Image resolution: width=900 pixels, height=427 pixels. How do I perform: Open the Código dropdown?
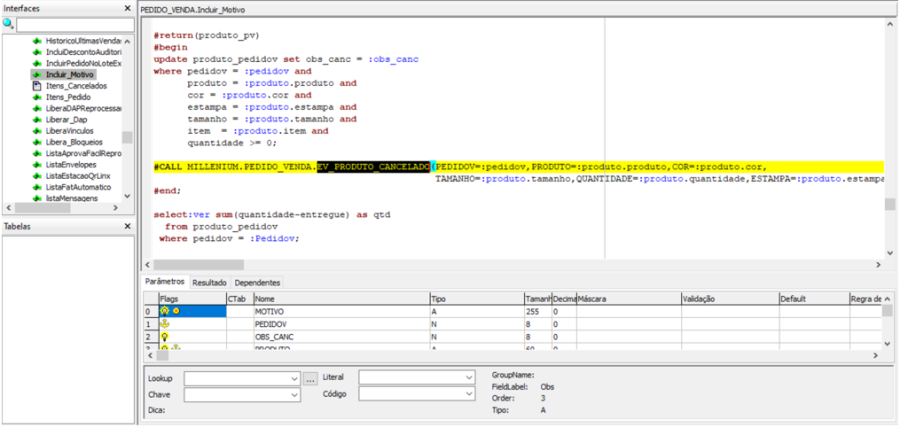coord(467,394)
